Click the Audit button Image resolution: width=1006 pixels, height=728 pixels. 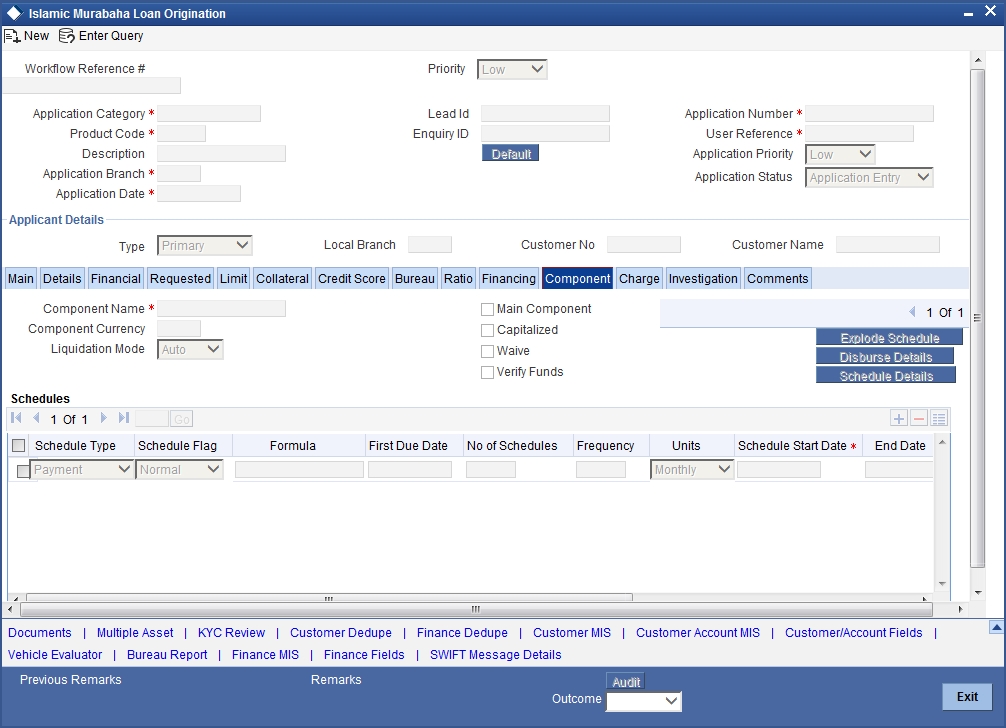(x=626, y=682)
